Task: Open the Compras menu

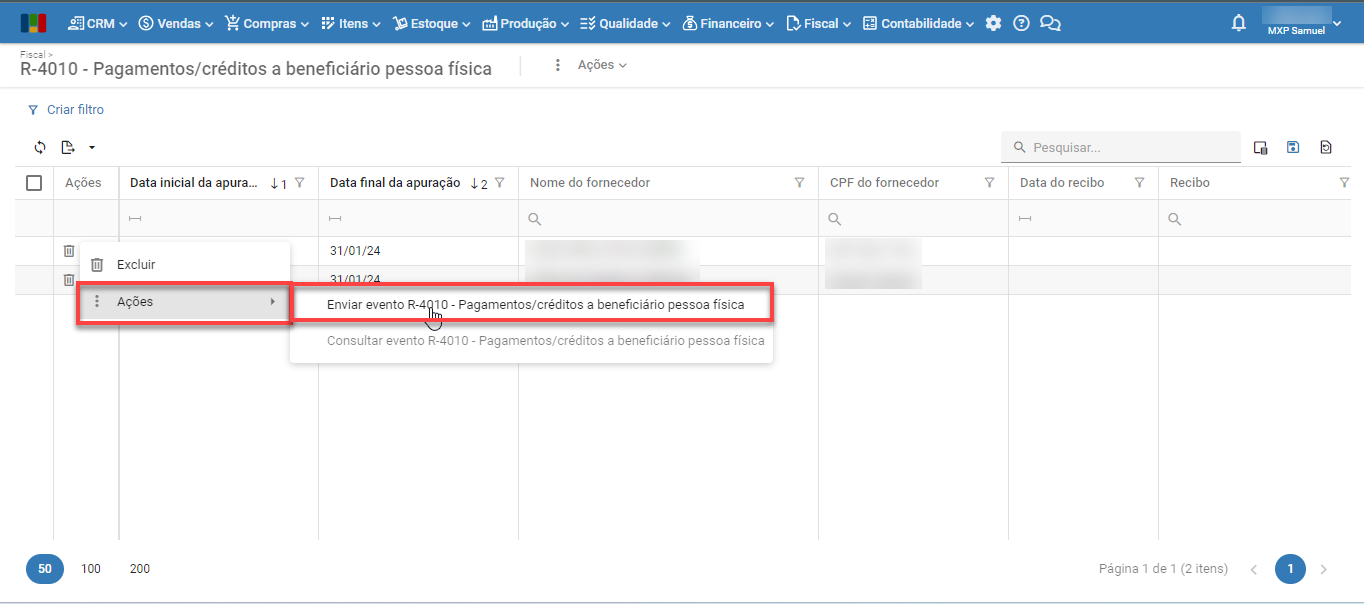Action: point(267,23)
